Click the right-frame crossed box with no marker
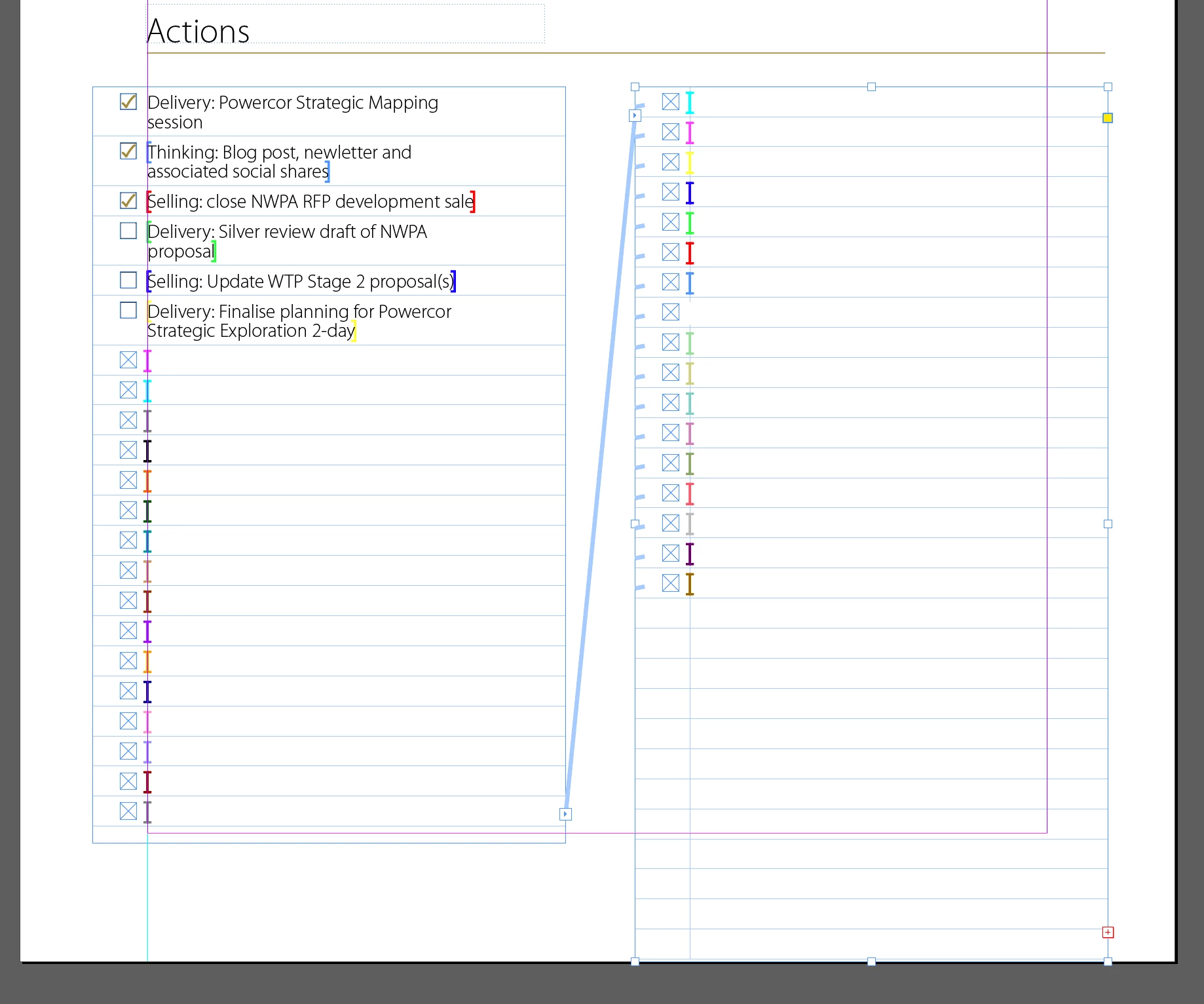The height and width of the screenshot is (1004, 1204). point(671,312)
